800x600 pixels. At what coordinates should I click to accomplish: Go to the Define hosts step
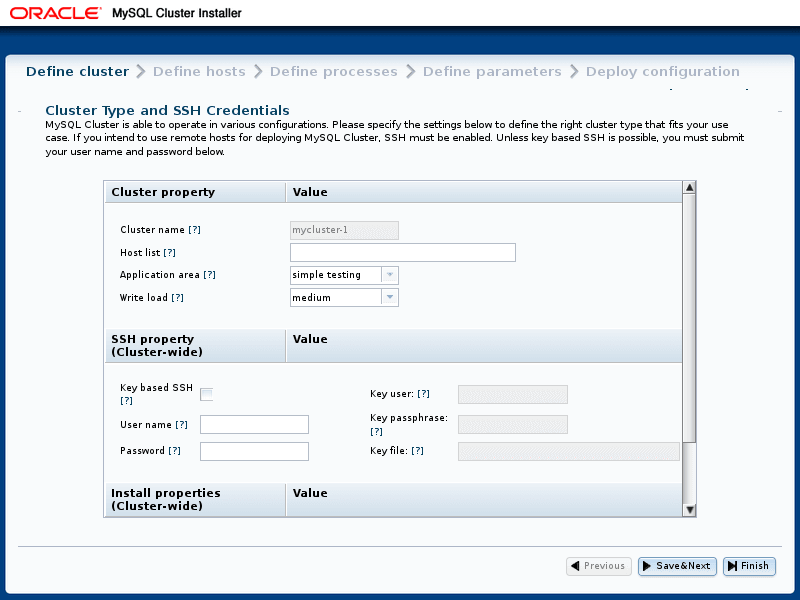(x=199, y=71)
